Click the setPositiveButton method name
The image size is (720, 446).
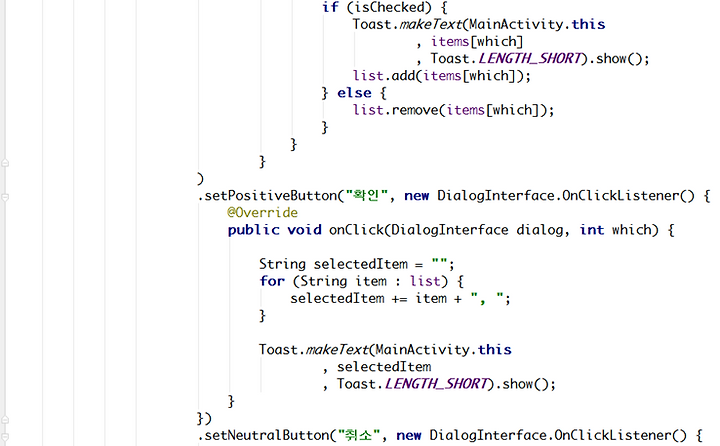tap(270, 196)
